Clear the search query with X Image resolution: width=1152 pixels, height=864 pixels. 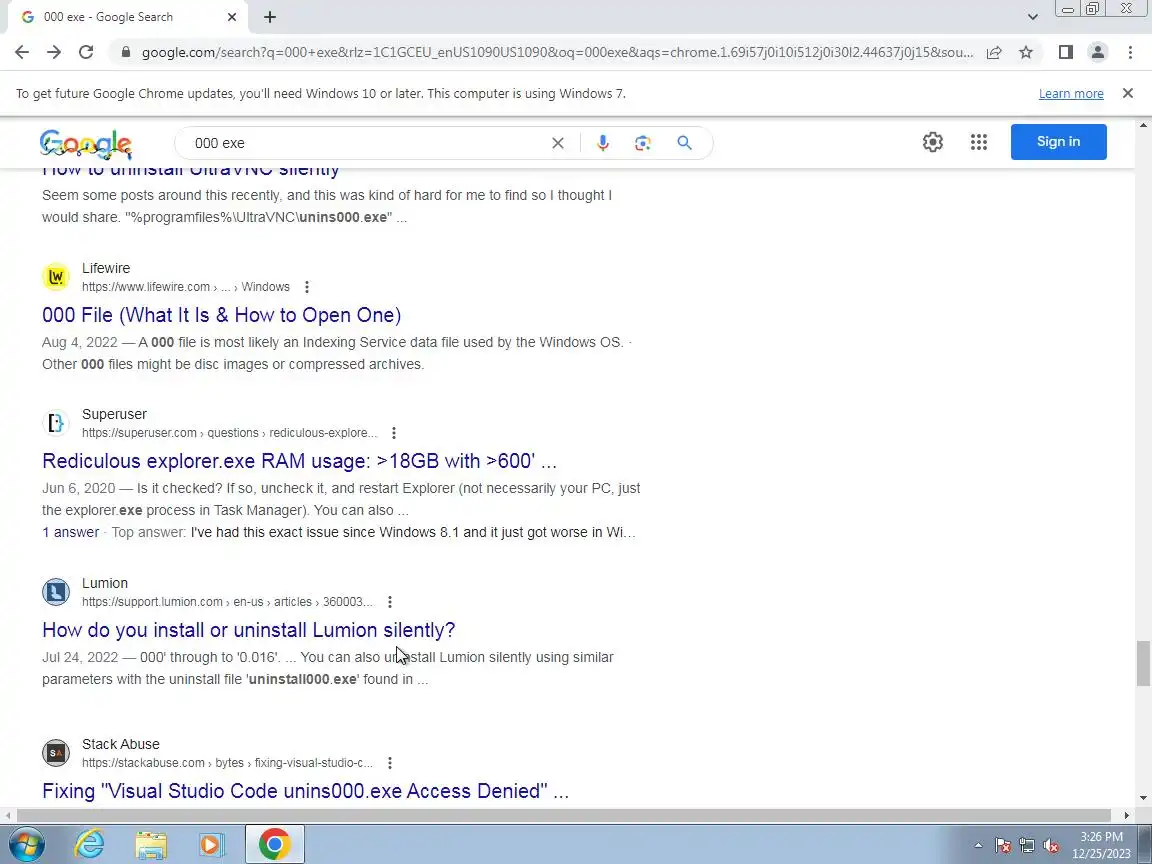(558, 143)
